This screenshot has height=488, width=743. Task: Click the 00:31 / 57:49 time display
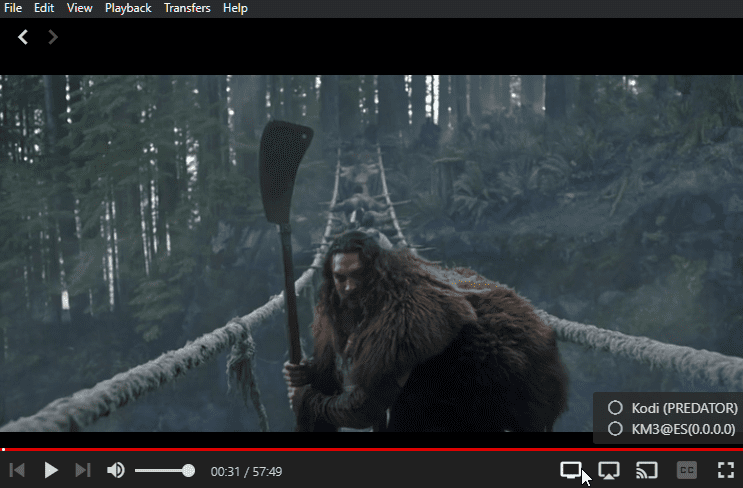[246, 471]
